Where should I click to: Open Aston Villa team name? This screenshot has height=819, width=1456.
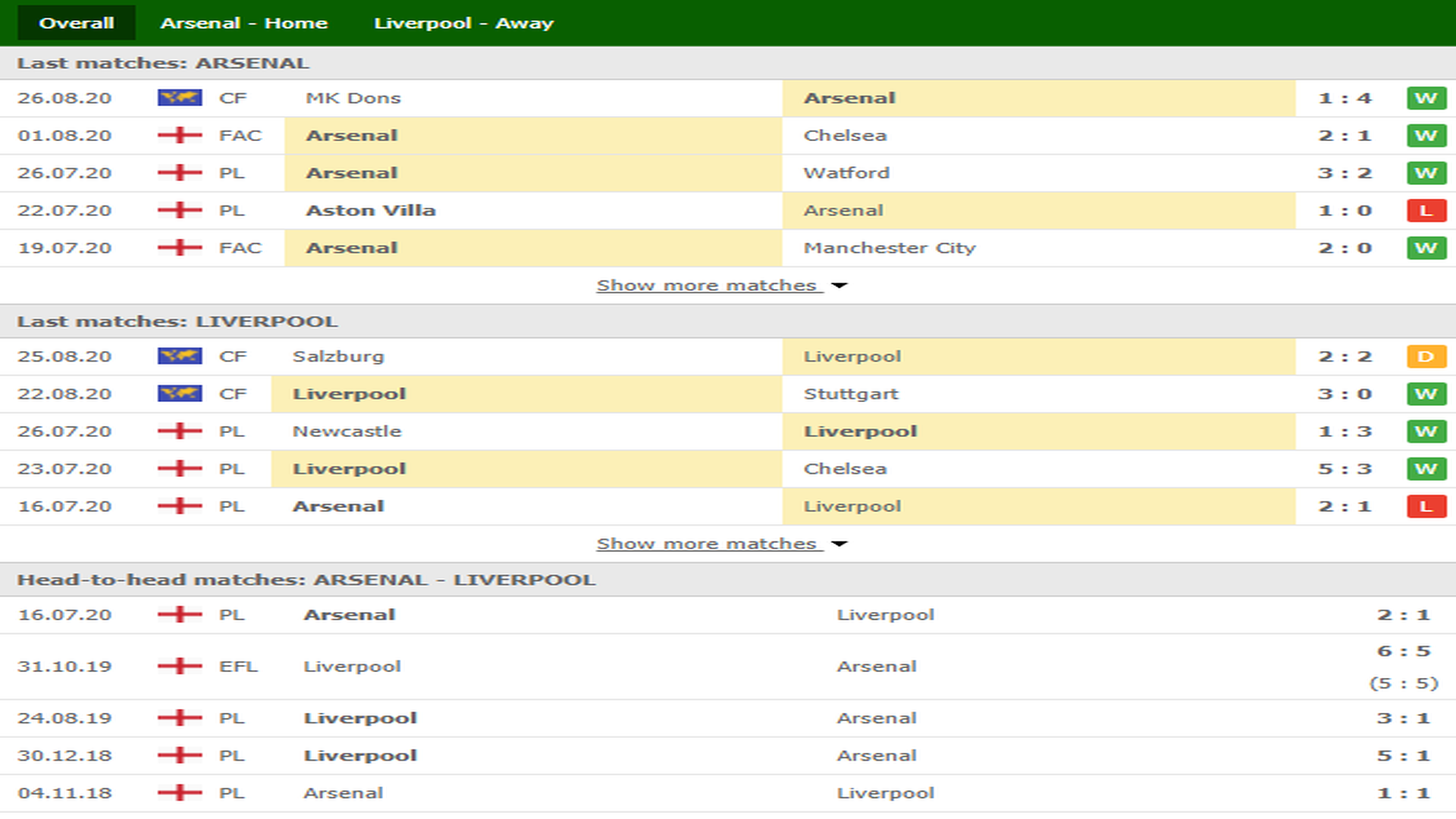(371, 210)
